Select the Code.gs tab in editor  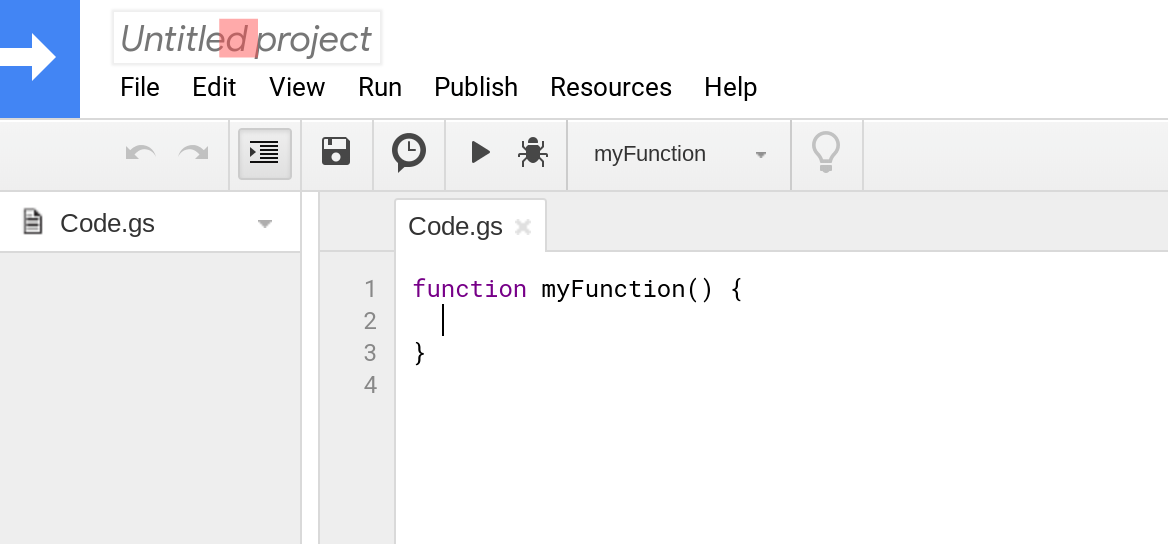pyautogui.click(x=455, y=227)
